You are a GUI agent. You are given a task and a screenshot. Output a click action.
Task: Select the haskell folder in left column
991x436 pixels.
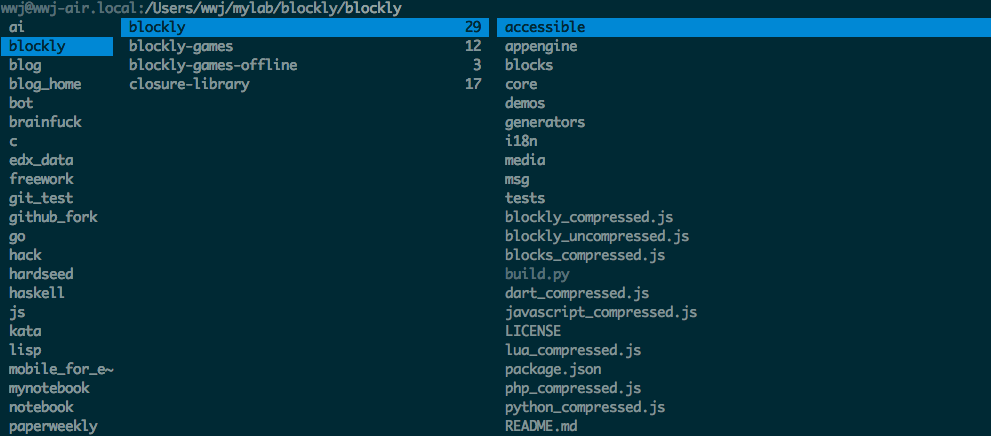tap(37, 293)
